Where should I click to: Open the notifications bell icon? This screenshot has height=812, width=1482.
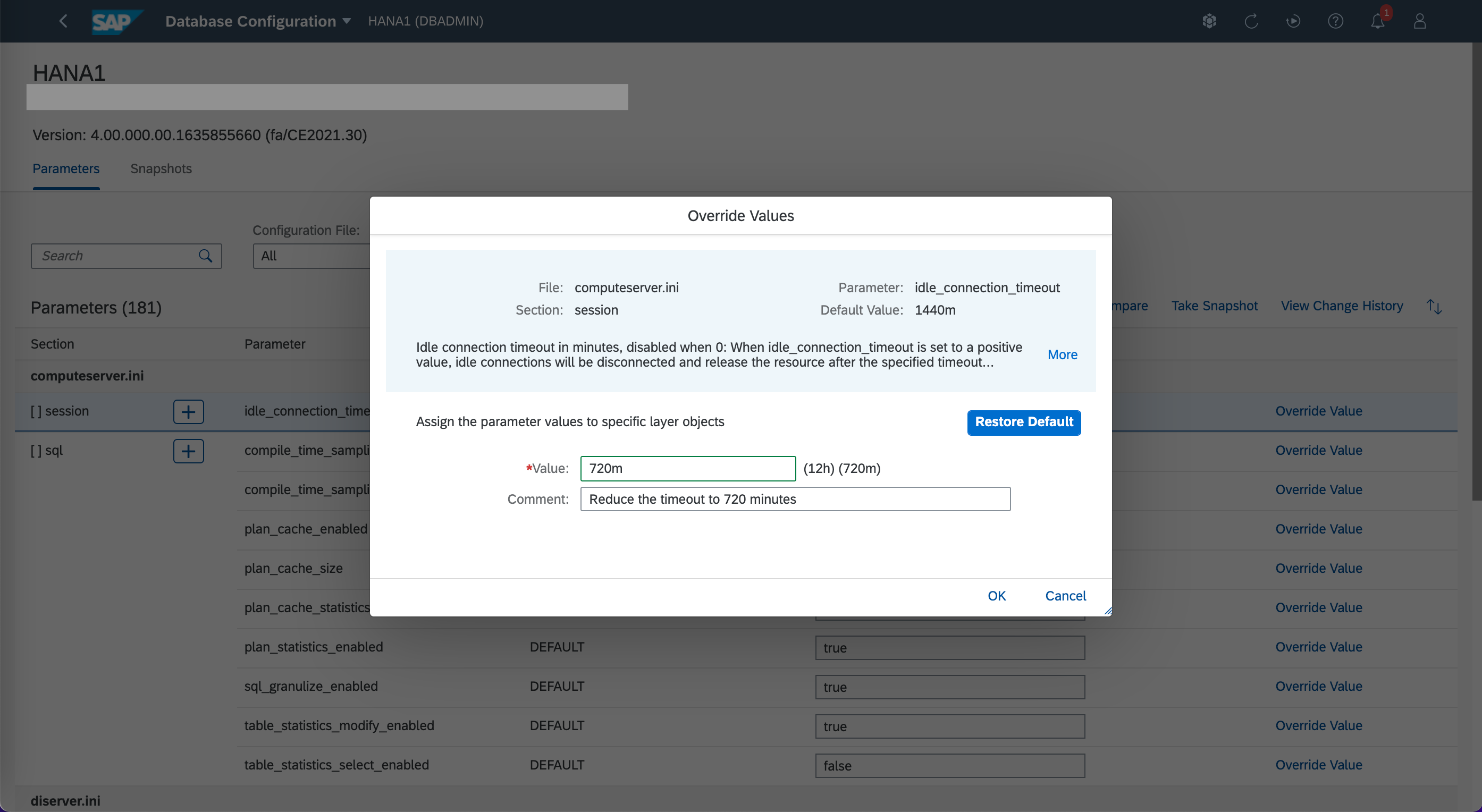coord(1377,21)
